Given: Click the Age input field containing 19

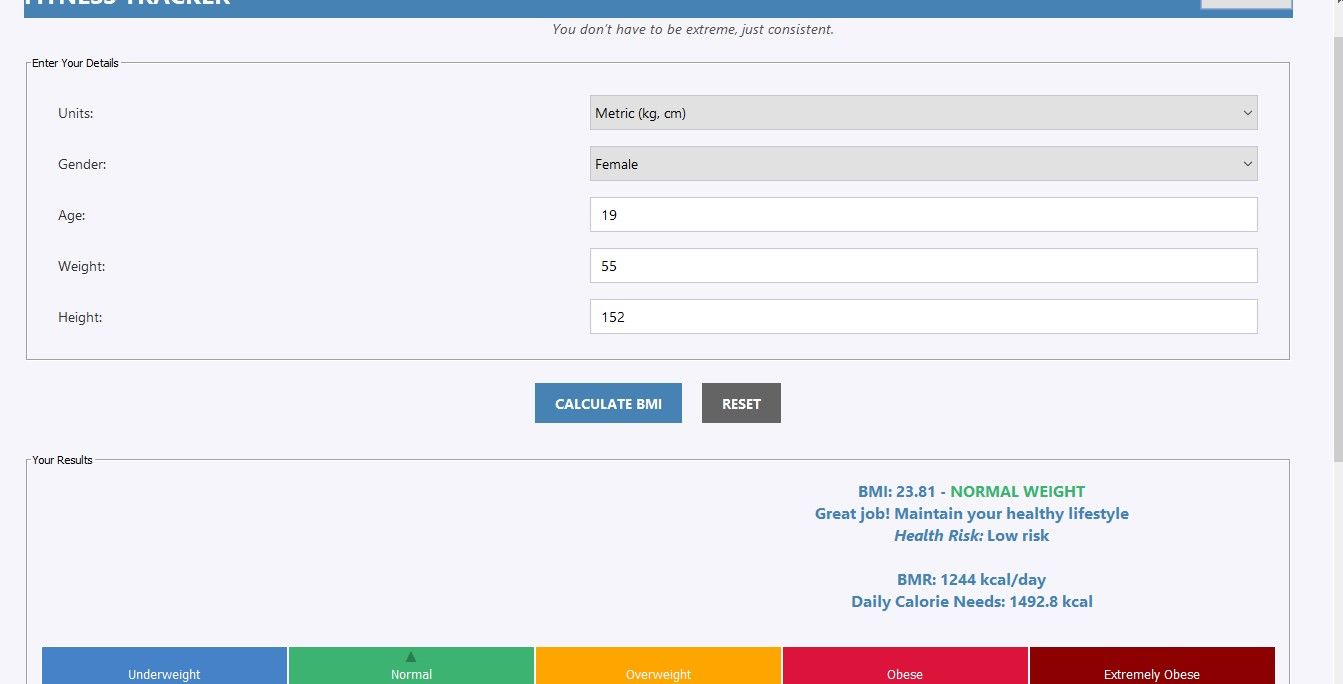Looking at the screenshot, I should (x=923, y=215).
